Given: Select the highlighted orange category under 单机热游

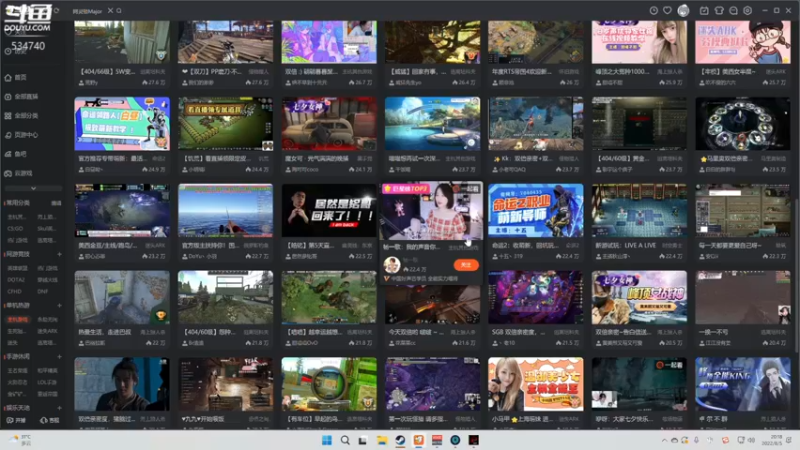Looking at the screenshot, I should (x=18, y=320).
